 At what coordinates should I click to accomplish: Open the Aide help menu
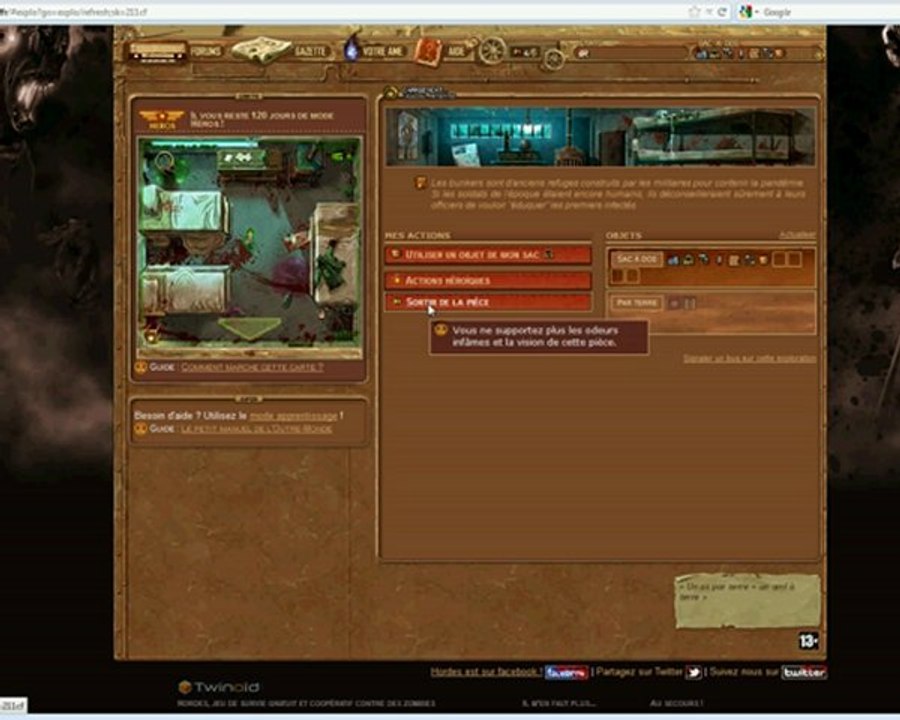click(x=456, y=52)
